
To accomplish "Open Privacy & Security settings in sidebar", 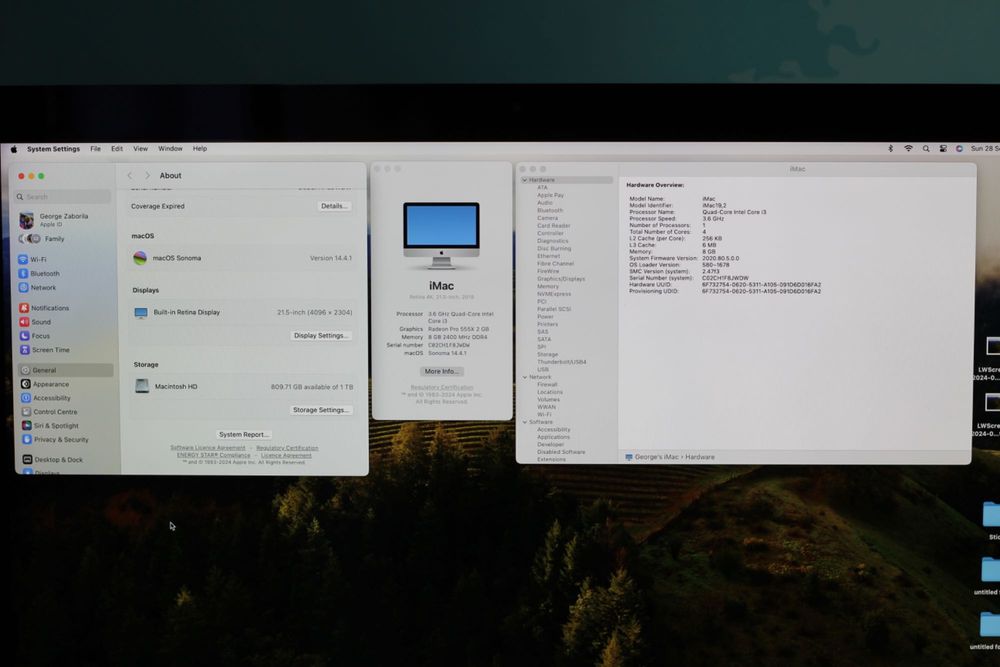I will point(62,439).
